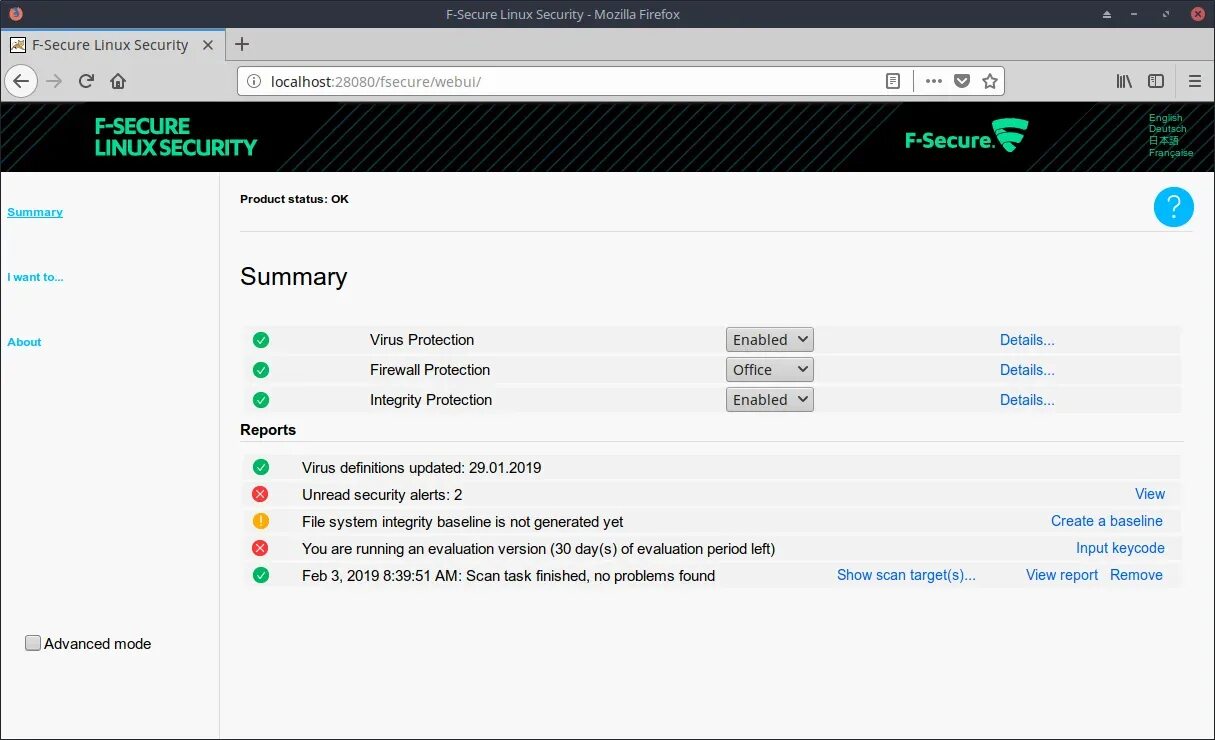This screenshot has width=1215, height=740.
Task: Reload the page with the refresh icon
Action: click(x=86, y=81)
